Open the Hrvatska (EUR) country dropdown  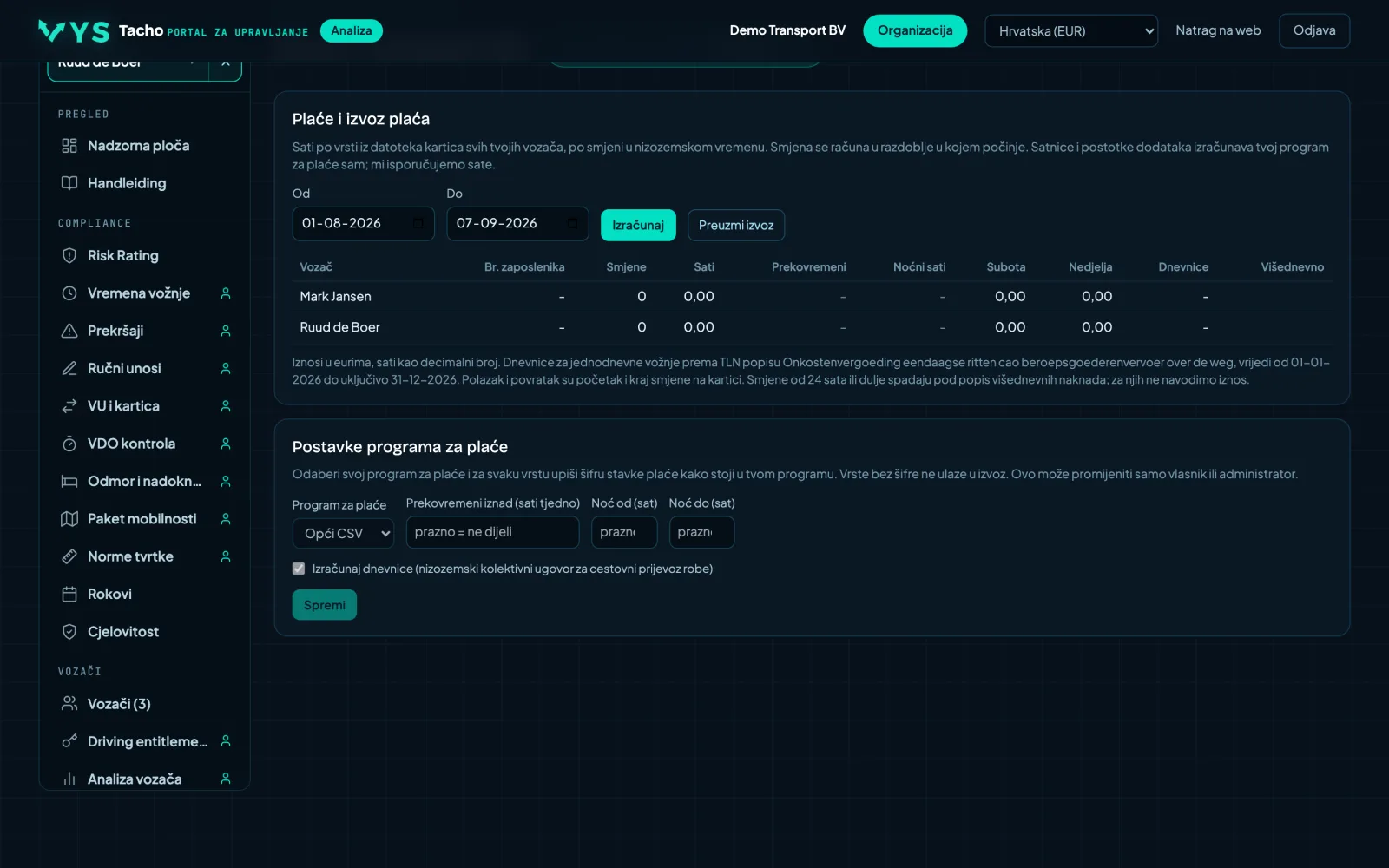(x=1071, y=31)
